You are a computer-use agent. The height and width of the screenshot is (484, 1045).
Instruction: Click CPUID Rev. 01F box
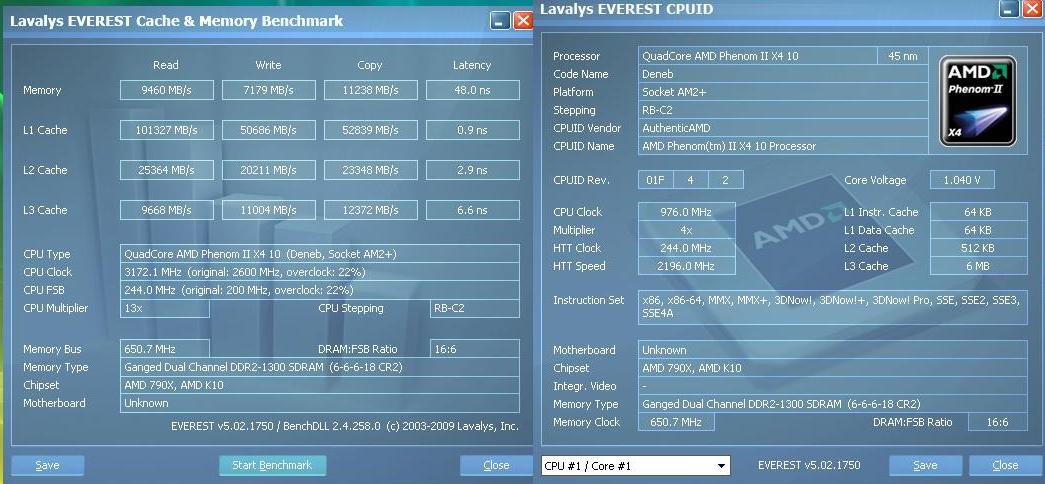pos(656,180)
